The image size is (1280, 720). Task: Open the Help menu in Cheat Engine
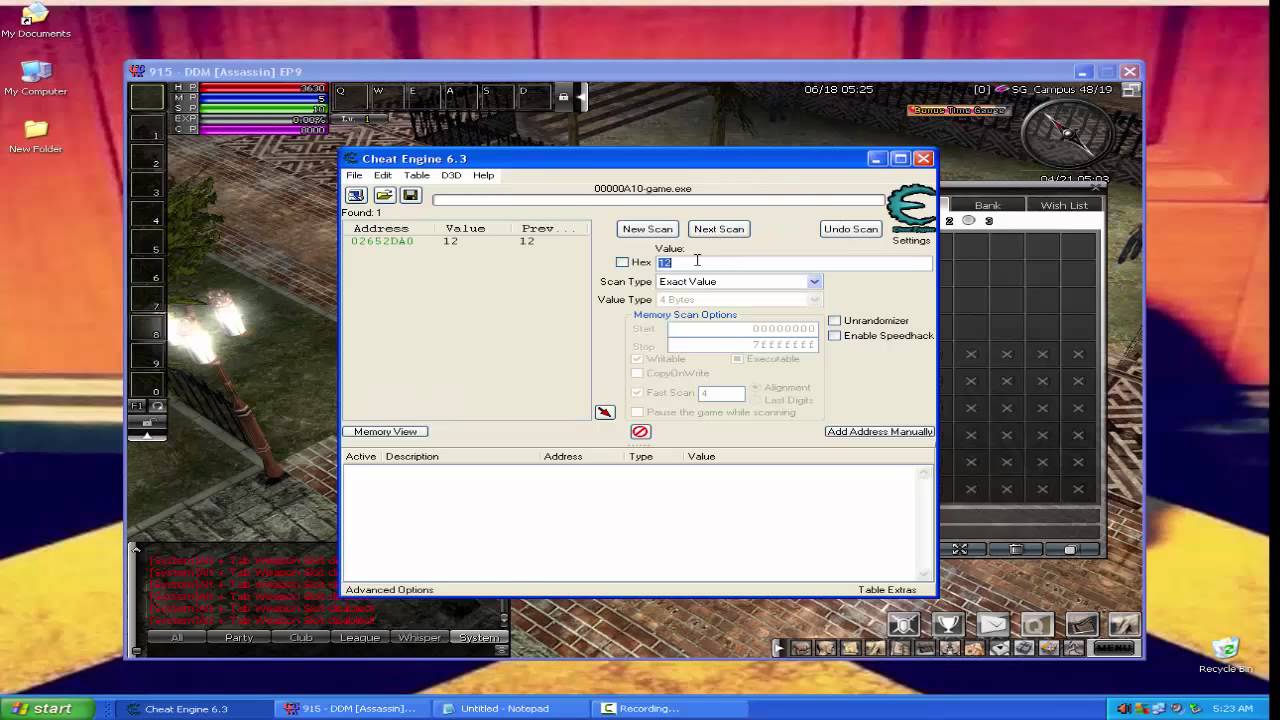coord(483,175)
